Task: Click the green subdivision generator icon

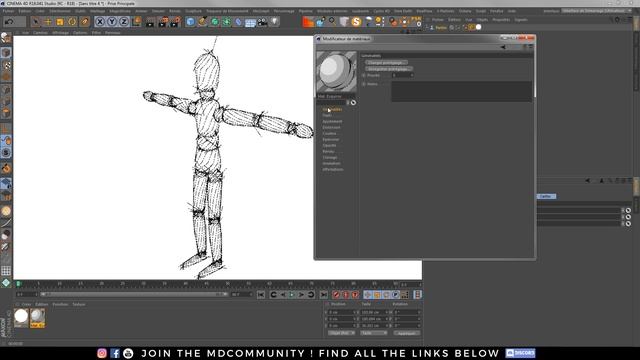Action: point(215,22)
